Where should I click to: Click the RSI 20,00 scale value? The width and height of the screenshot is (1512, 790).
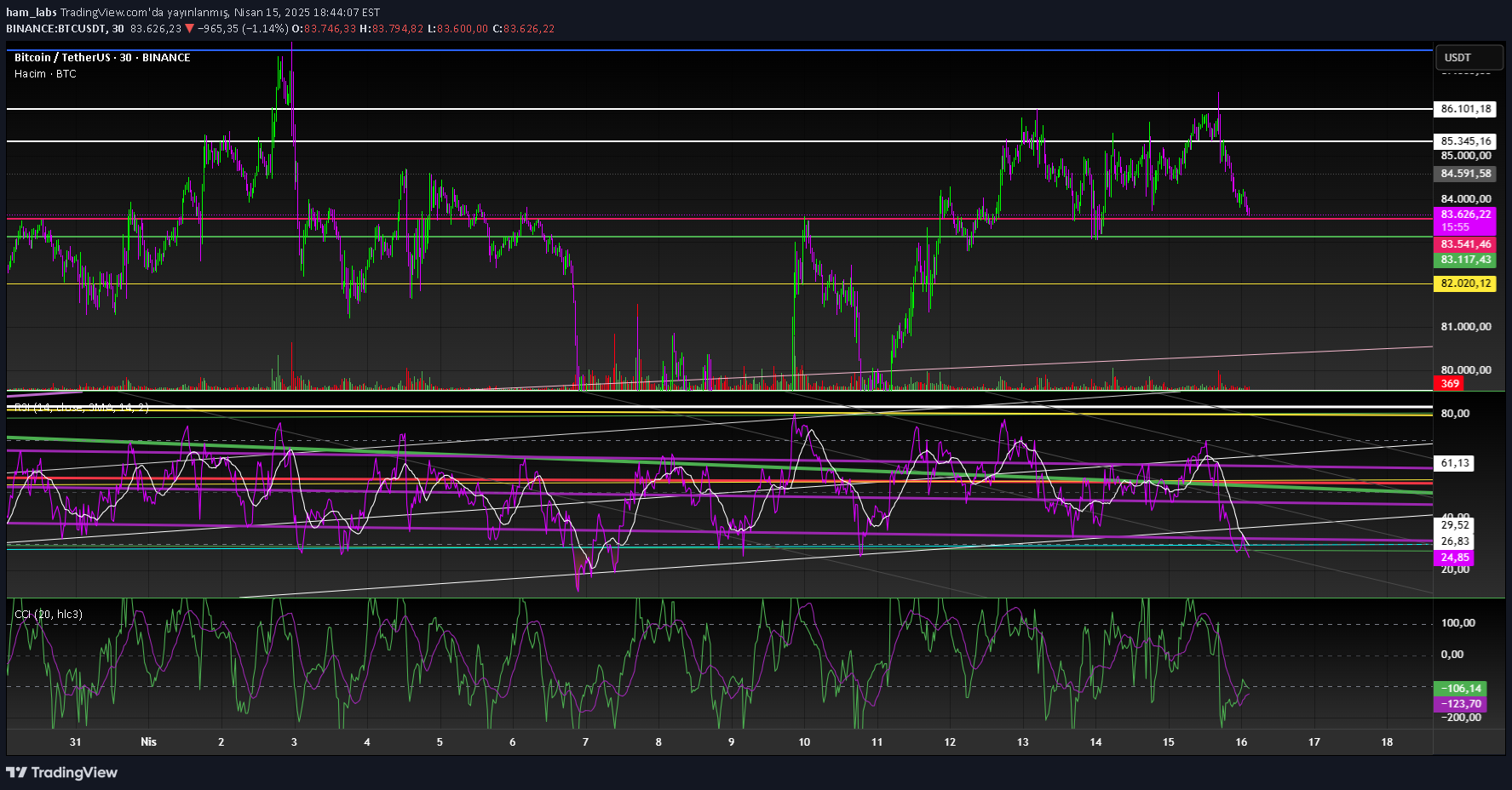(1455, 570)
